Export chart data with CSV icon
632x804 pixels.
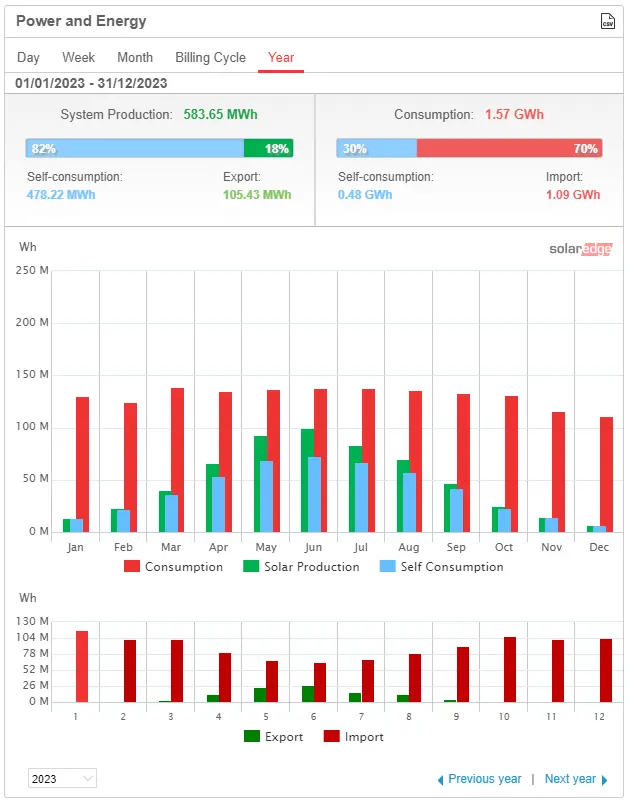[607, 21]
